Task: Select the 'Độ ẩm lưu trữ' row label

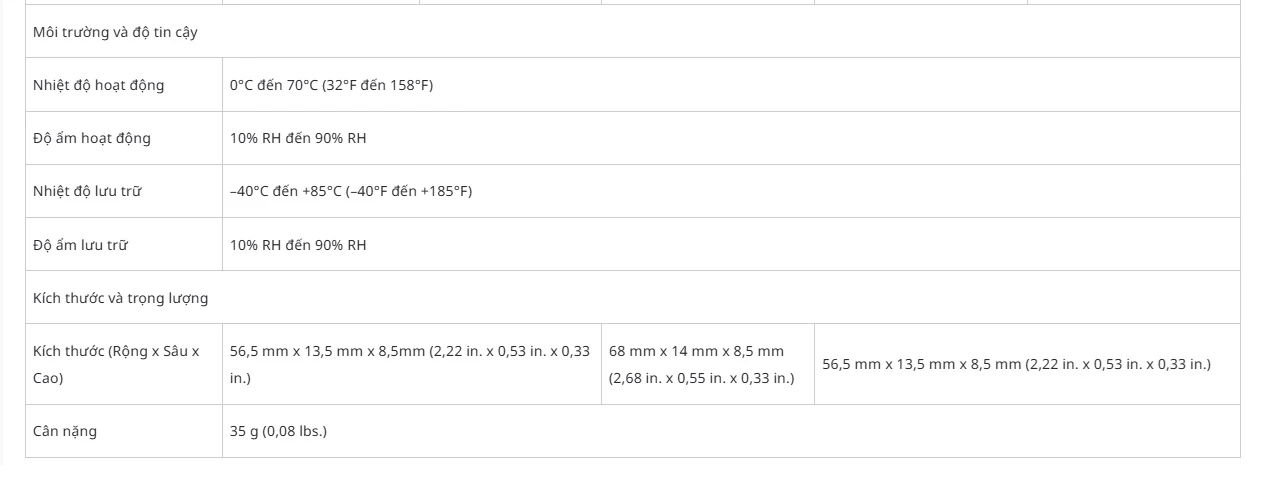Action: [x=80, y=245]
